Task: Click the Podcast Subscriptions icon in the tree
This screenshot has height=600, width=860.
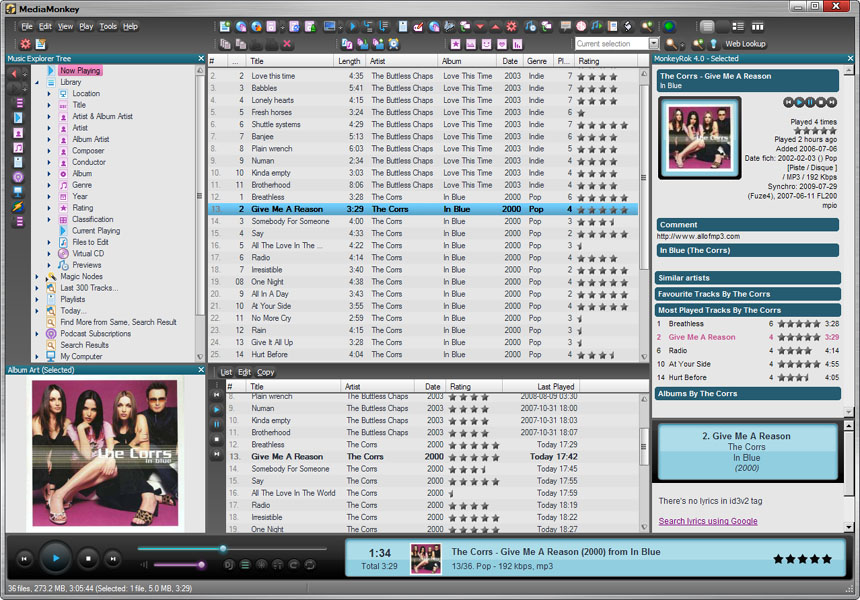Action: (x=51, y=334)
